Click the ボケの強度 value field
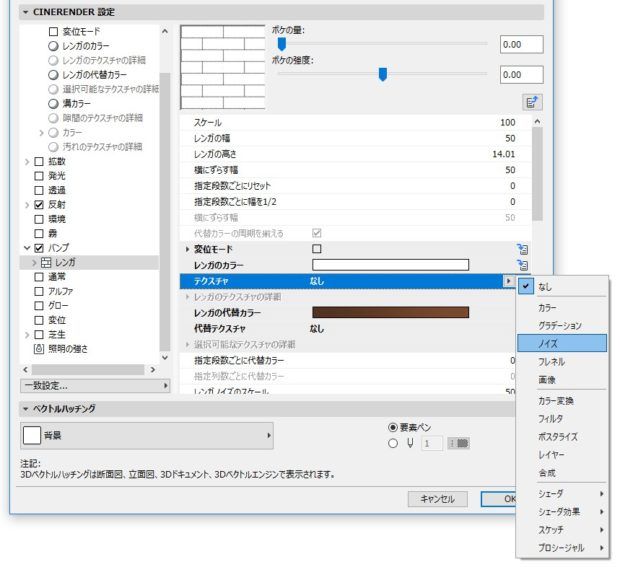 click(521, 74)
